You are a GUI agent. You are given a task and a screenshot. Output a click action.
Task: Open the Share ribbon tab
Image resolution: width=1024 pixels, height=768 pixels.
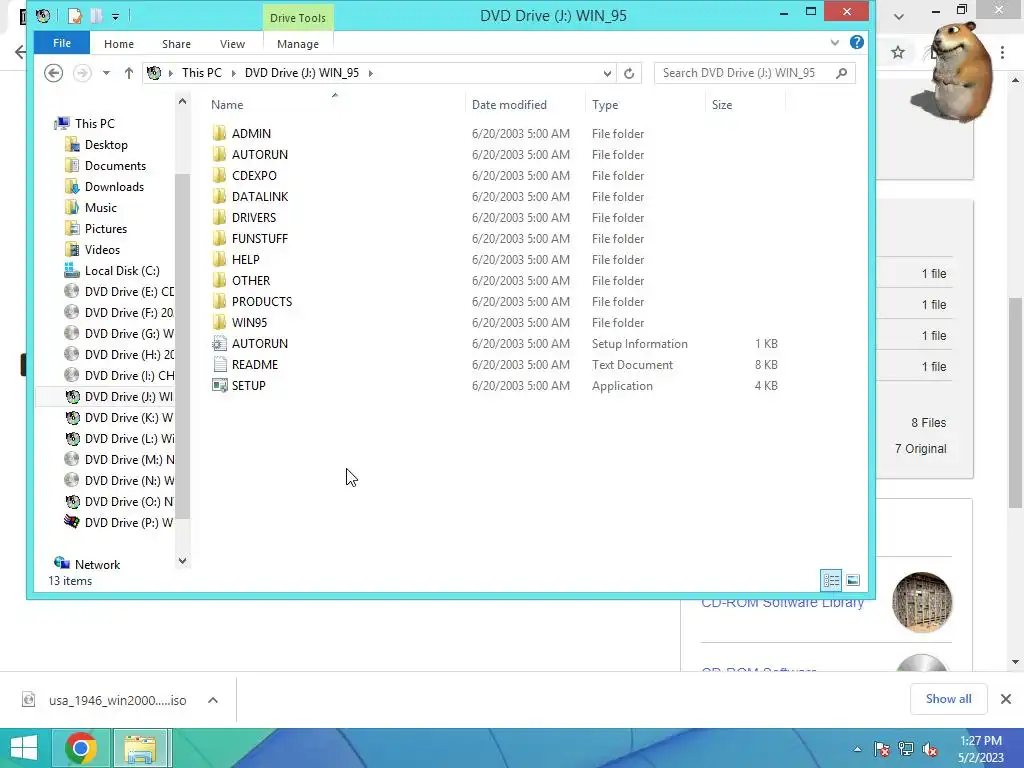(176, 44)
